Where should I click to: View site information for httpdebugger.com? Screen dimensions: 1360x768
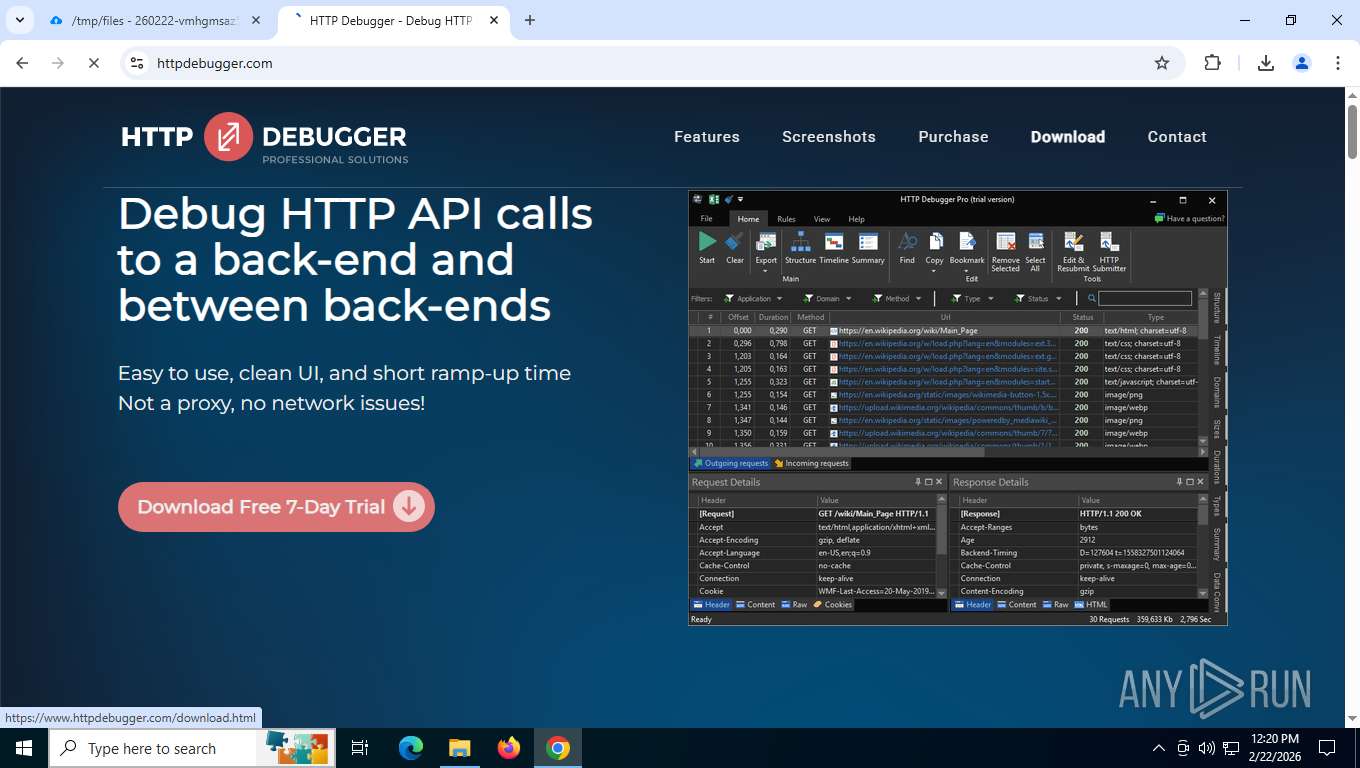point(137,63)
